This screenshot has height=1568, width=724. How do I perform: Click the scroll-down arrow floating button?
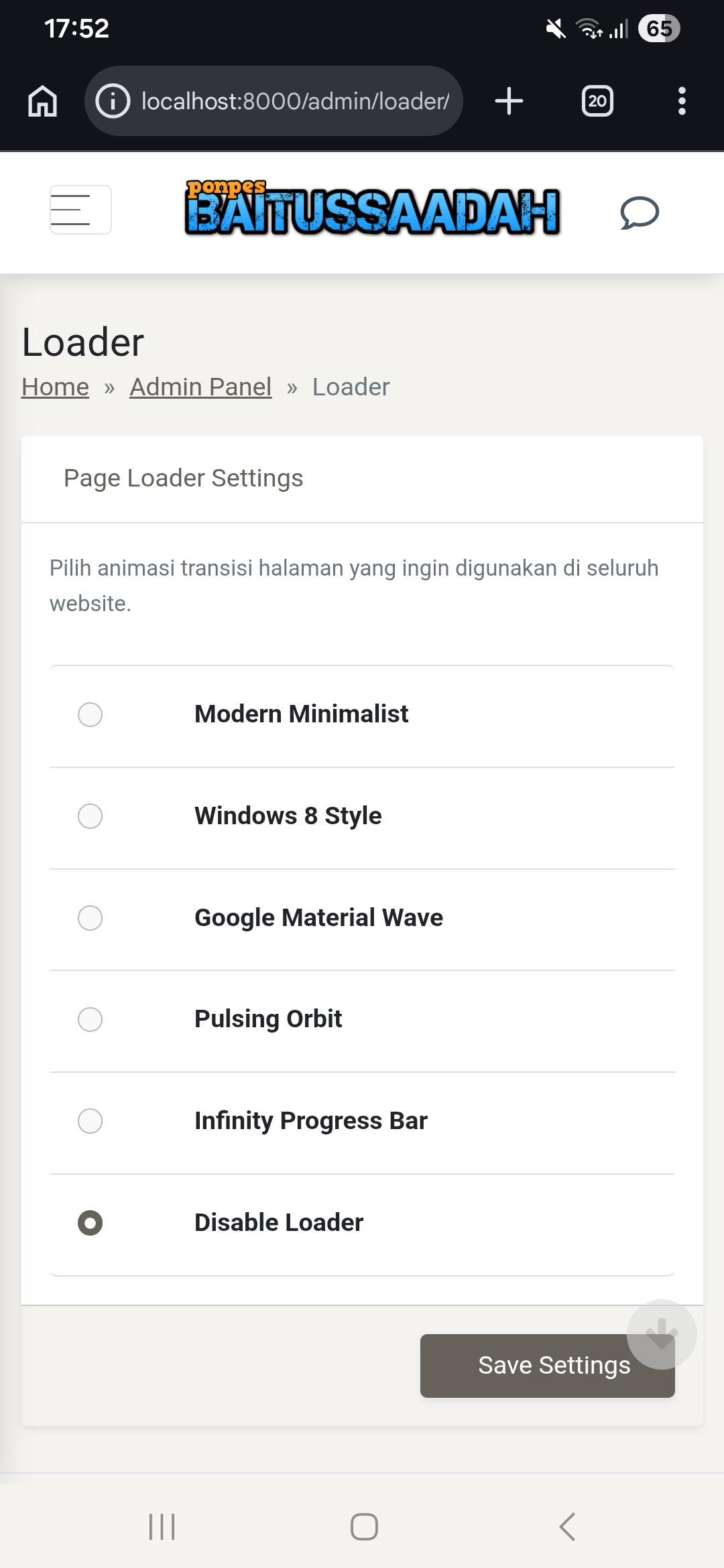(662, 1334)
